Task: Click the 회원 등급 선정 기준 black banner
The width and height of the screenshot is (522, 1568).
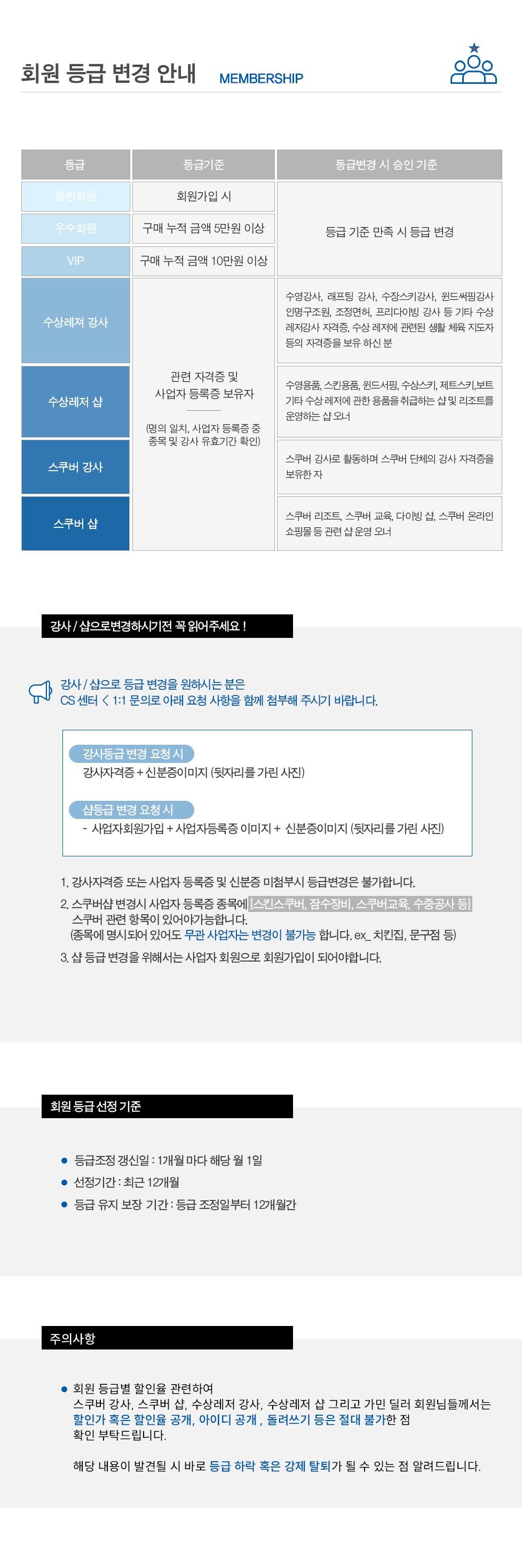Action: click(167, 1106)
